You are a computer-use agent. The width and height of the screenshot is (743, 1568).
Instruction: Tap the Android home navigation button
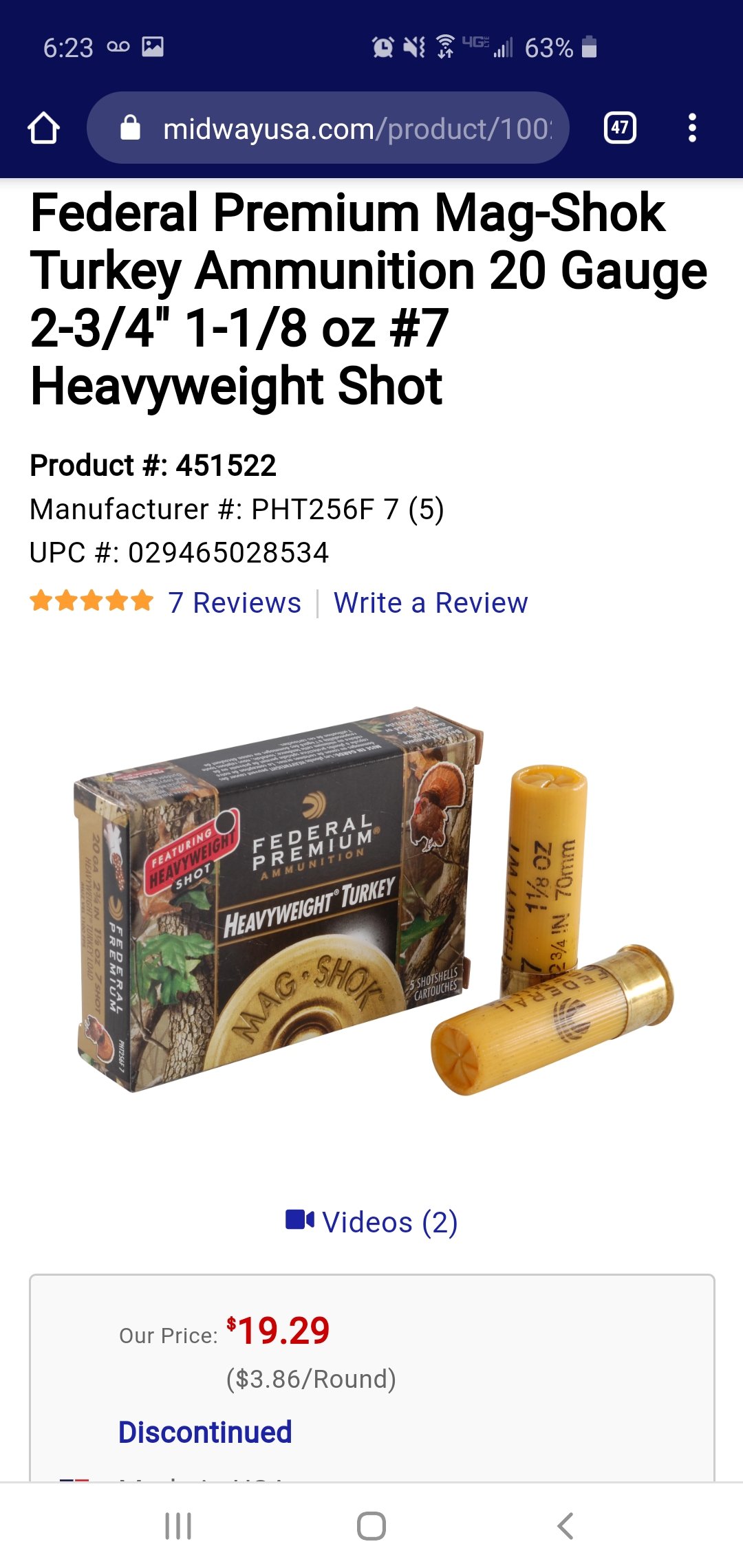pyautogui.click(x=371, y=1526)
